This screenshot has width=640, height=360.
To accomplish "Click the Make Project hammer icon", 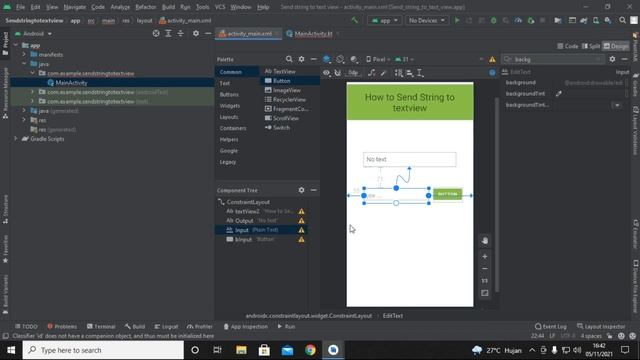I will click(x=355, y=20).
